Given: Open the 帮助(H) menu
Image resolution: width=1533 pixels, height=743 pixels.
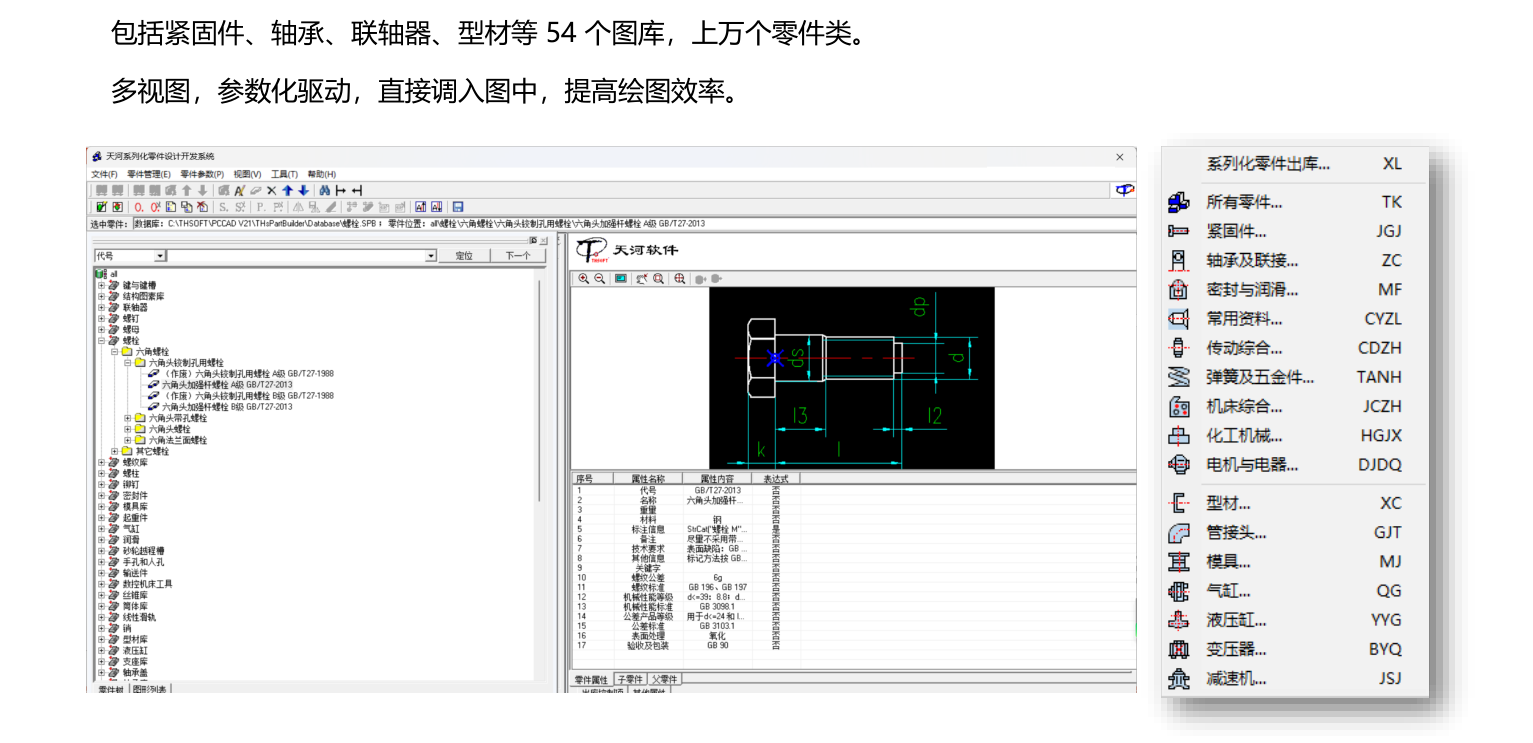Looking at the screenshot, I should (322, 174).
